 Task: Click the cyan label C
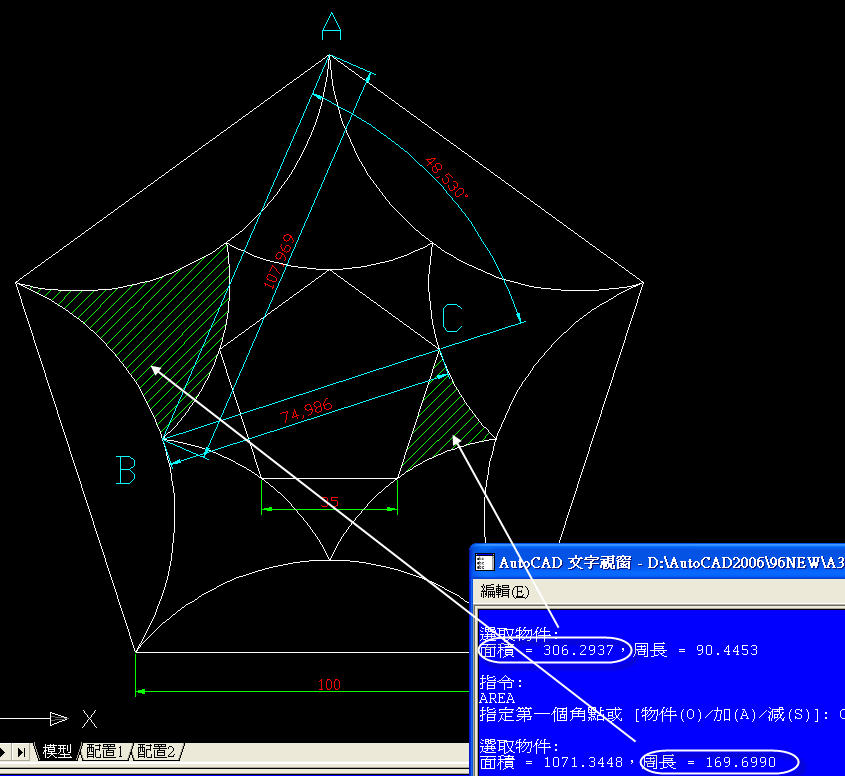[452, 317]
